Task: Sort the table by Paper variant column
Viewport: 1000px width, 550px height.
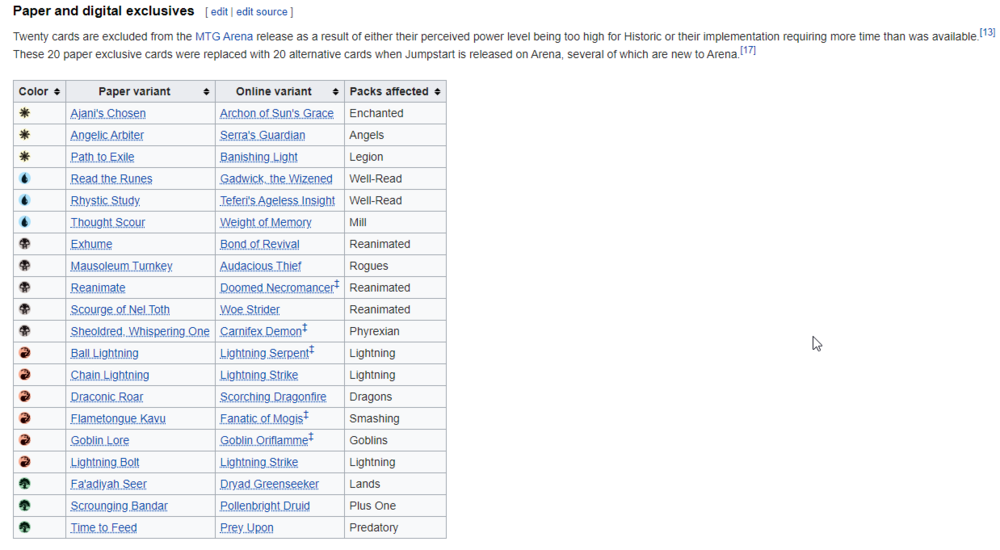Action: (x=140, y=91)
